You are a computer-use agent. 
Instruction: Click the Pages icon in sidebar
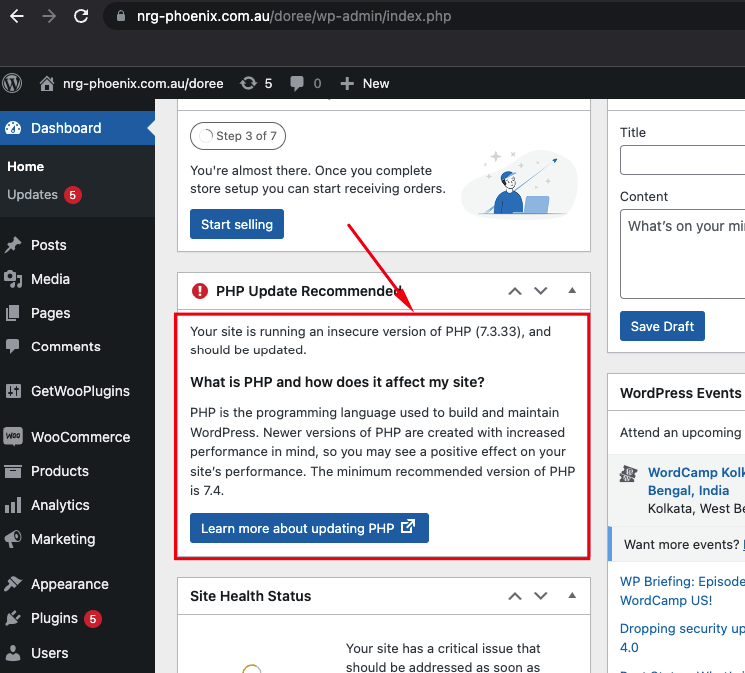pyautogui.click(x=13, y=313)
